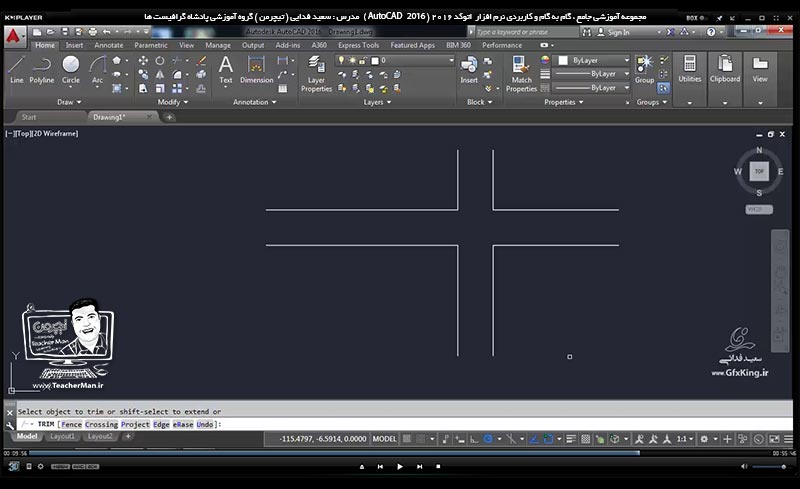Expand the Draw panel
This screenshot has width=800, height=489.
pos(69,102)
